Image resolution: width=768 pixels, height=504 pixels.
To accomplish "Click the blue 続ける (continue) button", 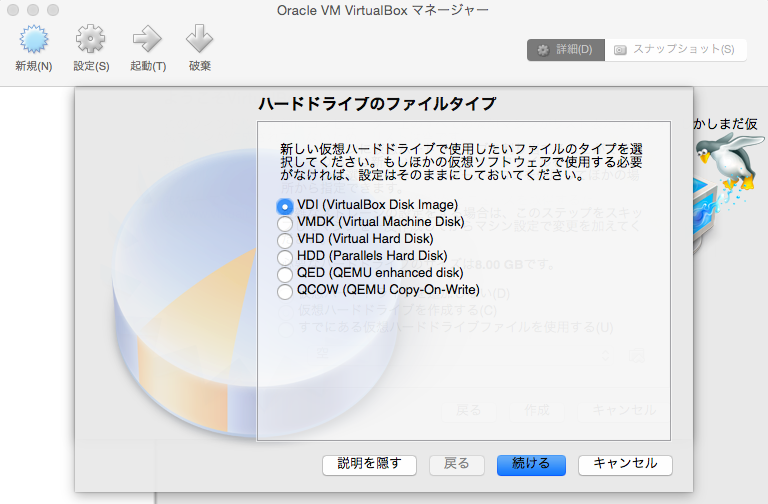I will tap(531, 465).
